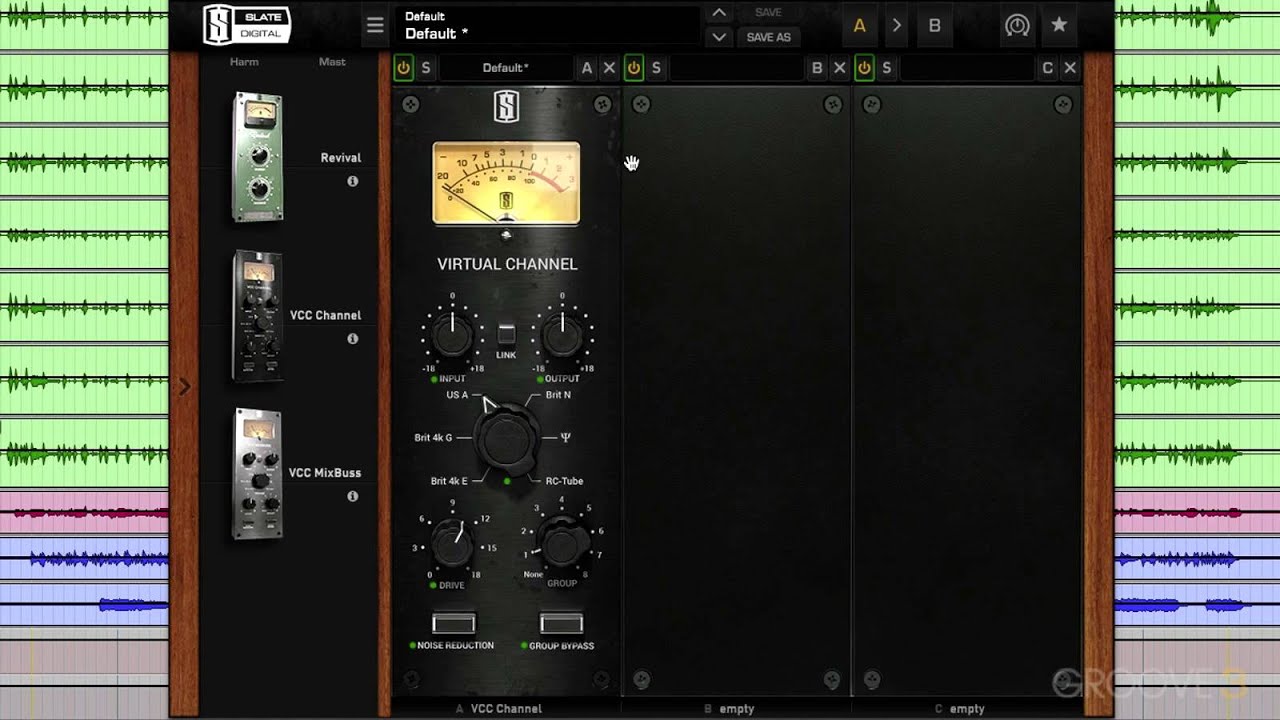The image size is (1280, 720).
Task: Select the US A console model
Action: tap(457, 395)
